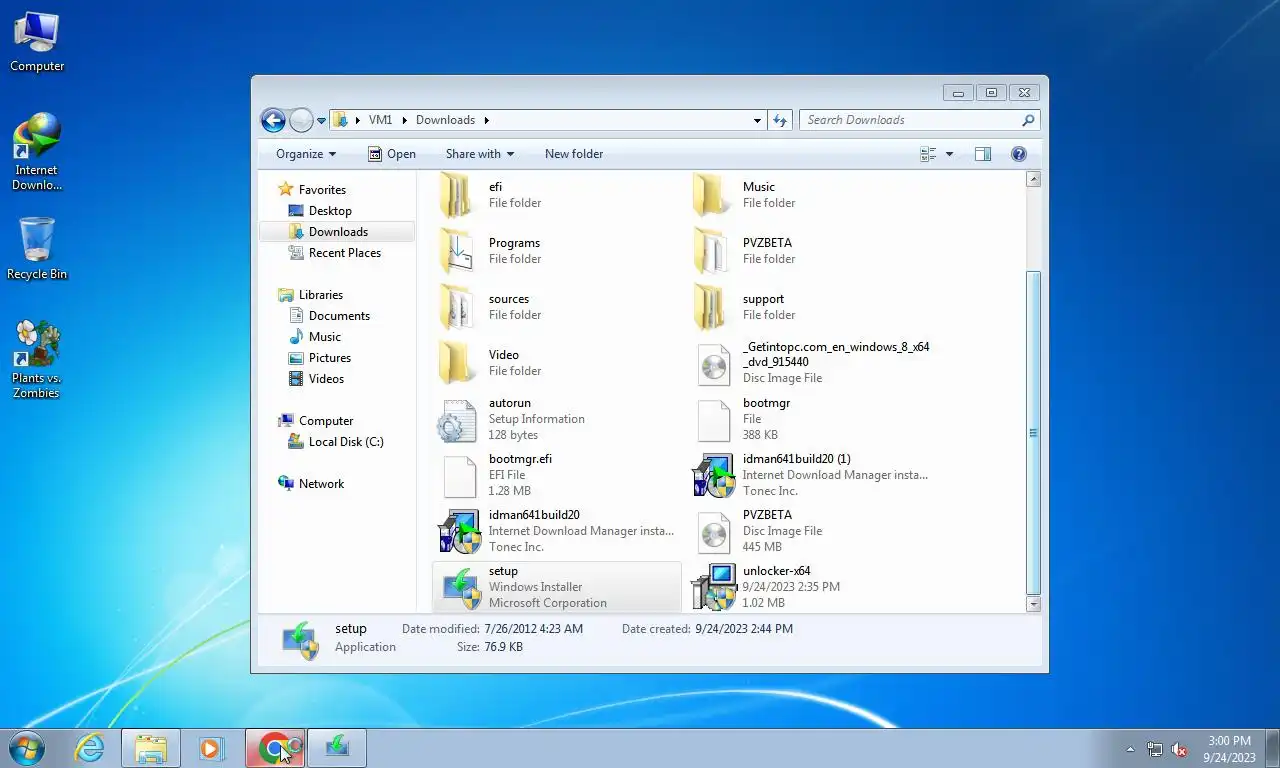1280x768 pixels.
Task: Click the Explorer Back navigation button
Action: pos(273,120)
